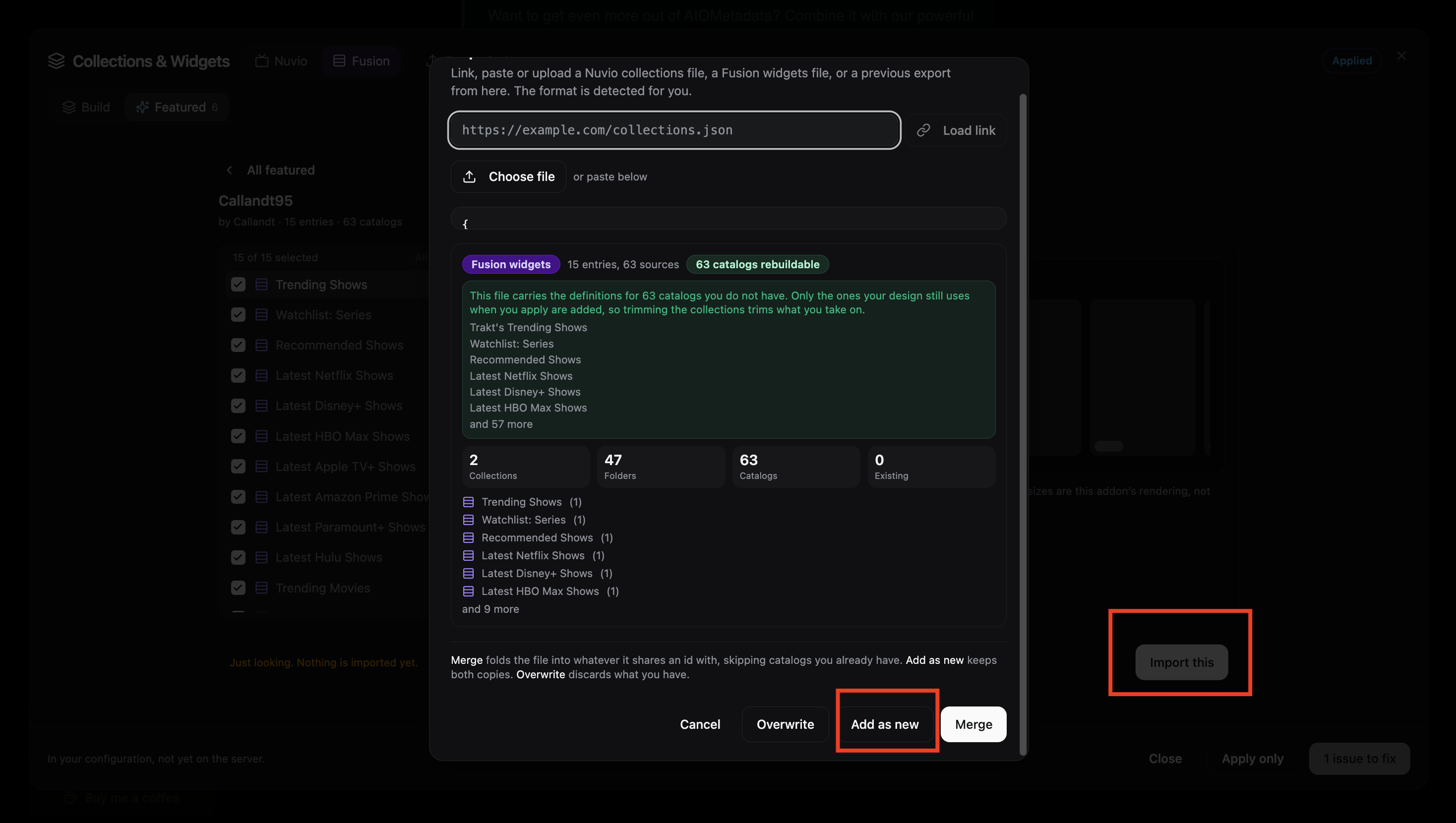This screenshot has width=1456, height=823.
Task: Click the Merge button
Action: click(973, 725)
